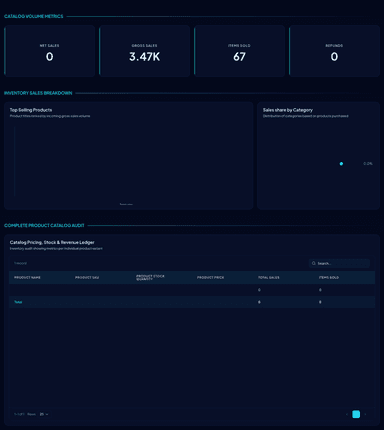Click the 0.0% legend value
Screen dimensions: 384x430
(368, 164)
